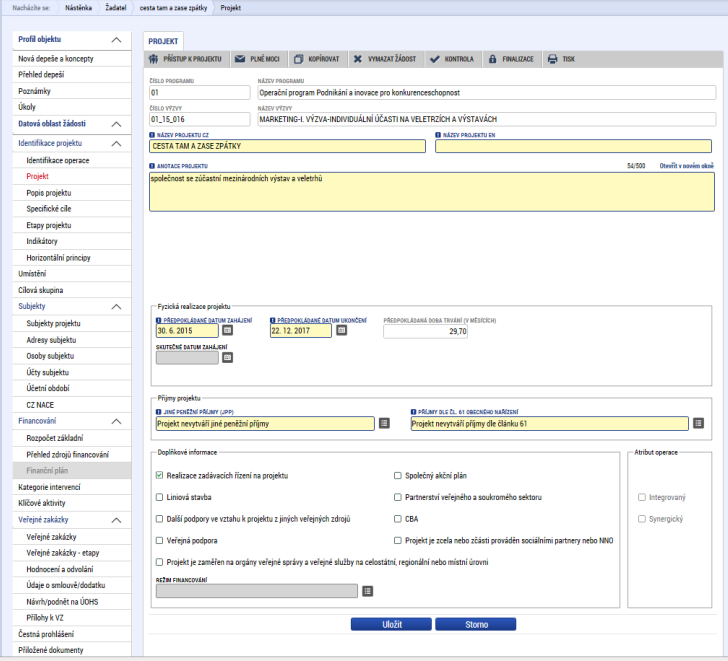Collapse the Subjekty group

coord(117,306)
